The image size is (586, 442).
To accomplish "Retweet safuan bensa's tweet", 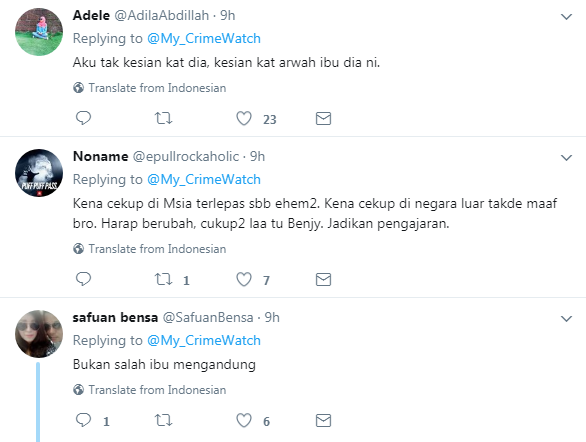I will (x=163, y=421).
